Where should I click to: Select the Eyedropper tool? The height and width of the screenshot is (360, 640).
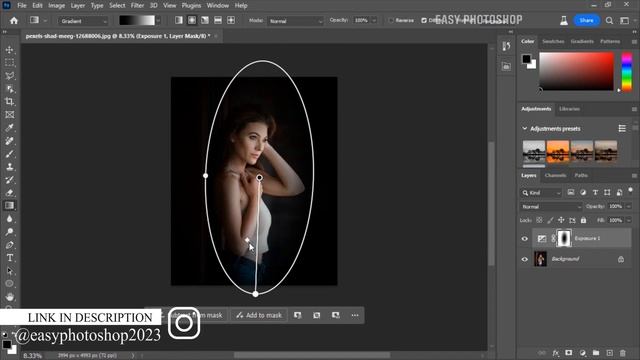pos(9,128)
